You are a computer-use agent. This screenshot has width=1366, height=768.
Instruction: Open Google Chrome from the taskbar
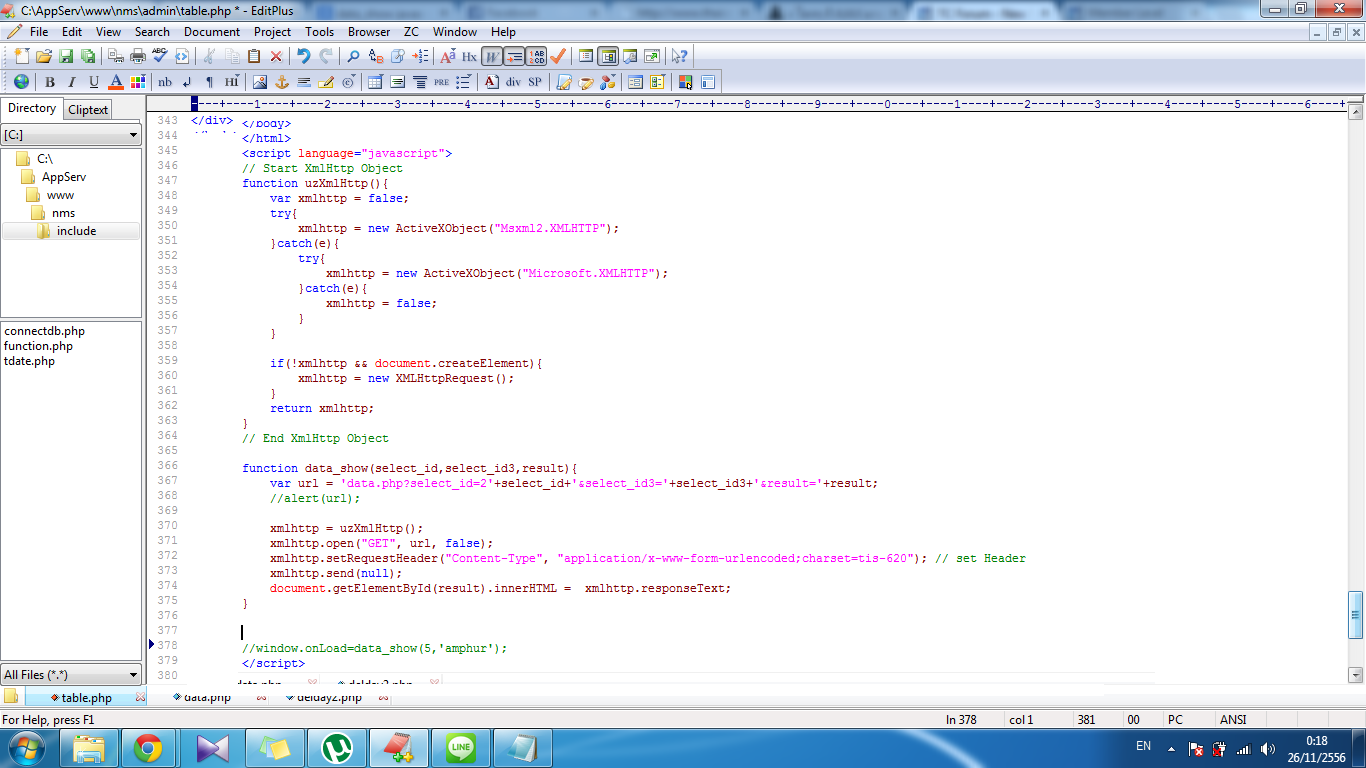point(148,748)
